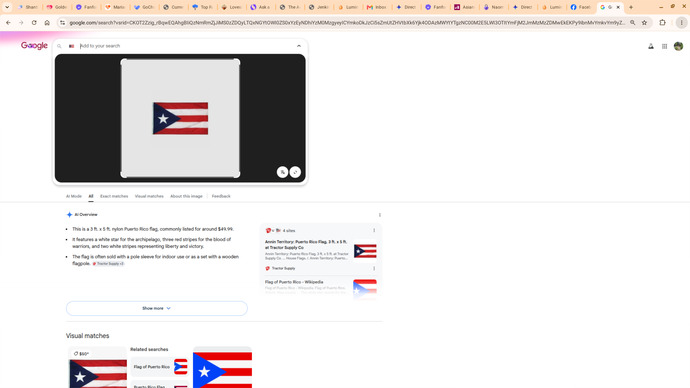
Task: Switch to Visual matches tab
Action: (149, 196)
